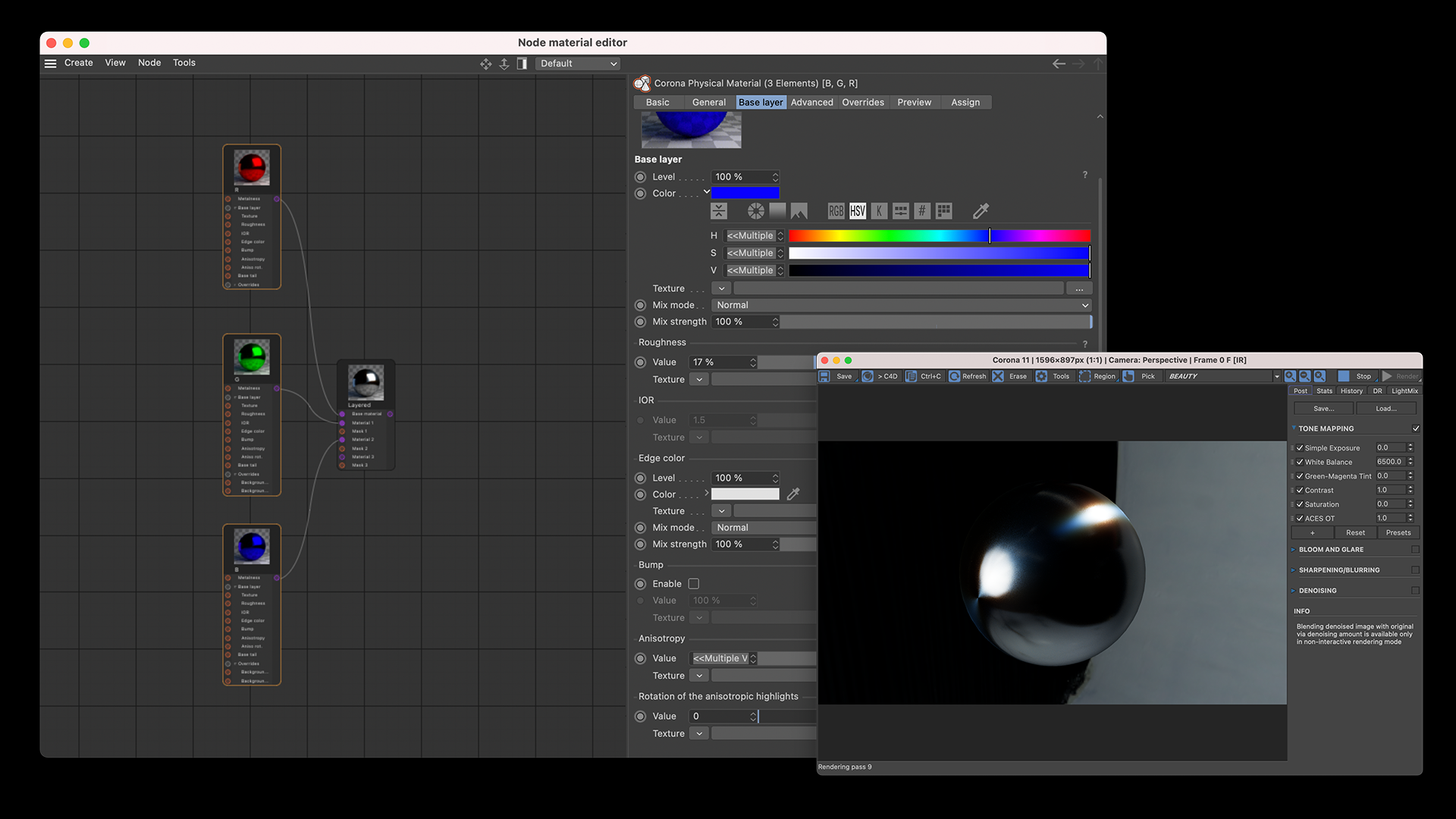
Task: Uncheck Simple Exposure operator
Action: pos(1300,448)
